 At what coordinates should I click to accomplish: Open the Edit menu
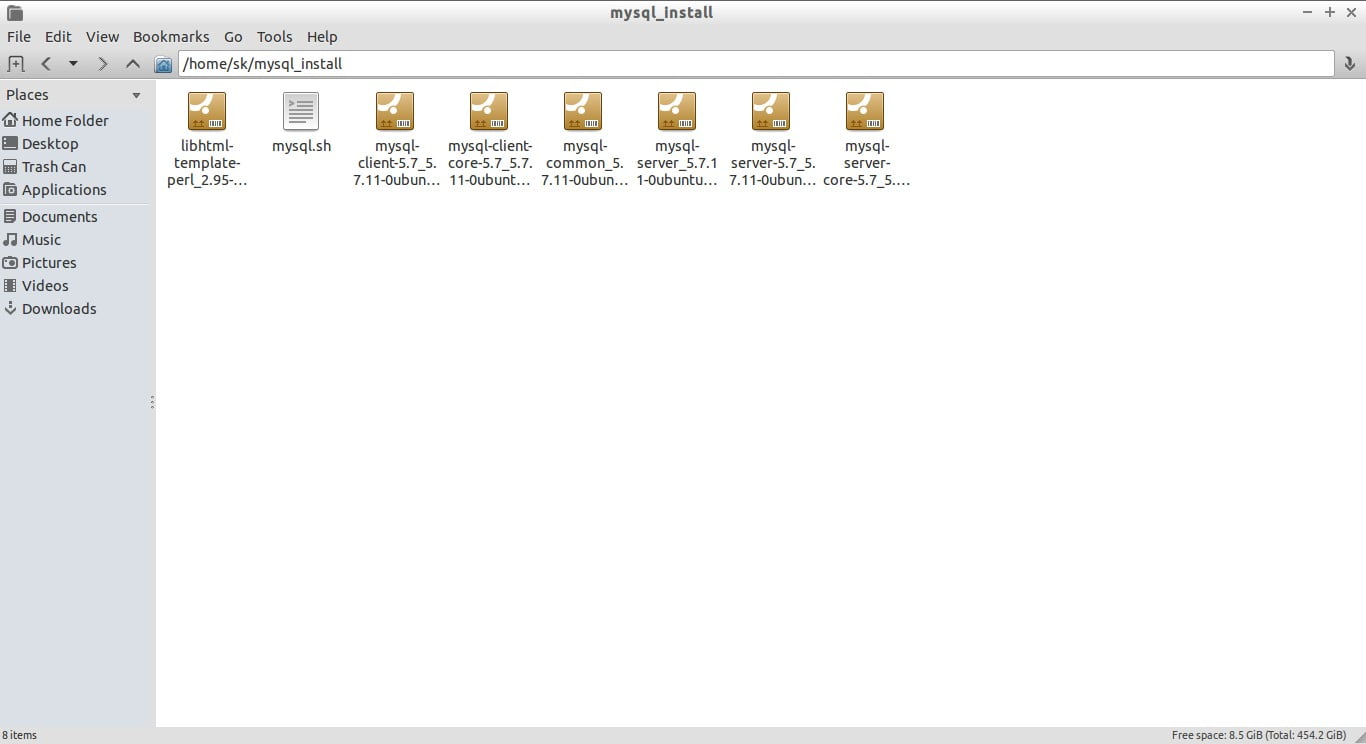click(58, 36)
